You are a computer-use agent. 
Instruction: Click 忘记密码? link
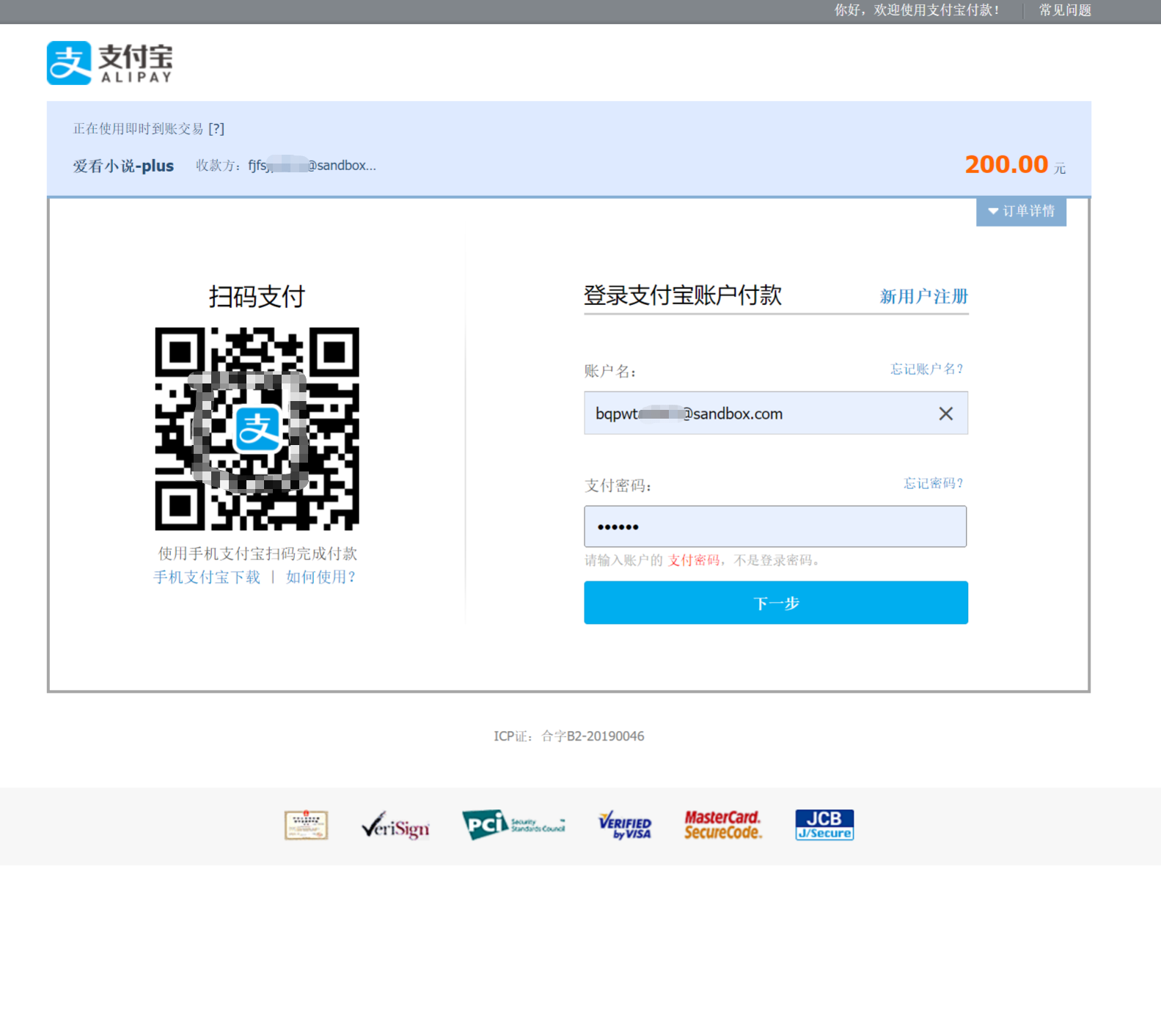tap(933, 483)
